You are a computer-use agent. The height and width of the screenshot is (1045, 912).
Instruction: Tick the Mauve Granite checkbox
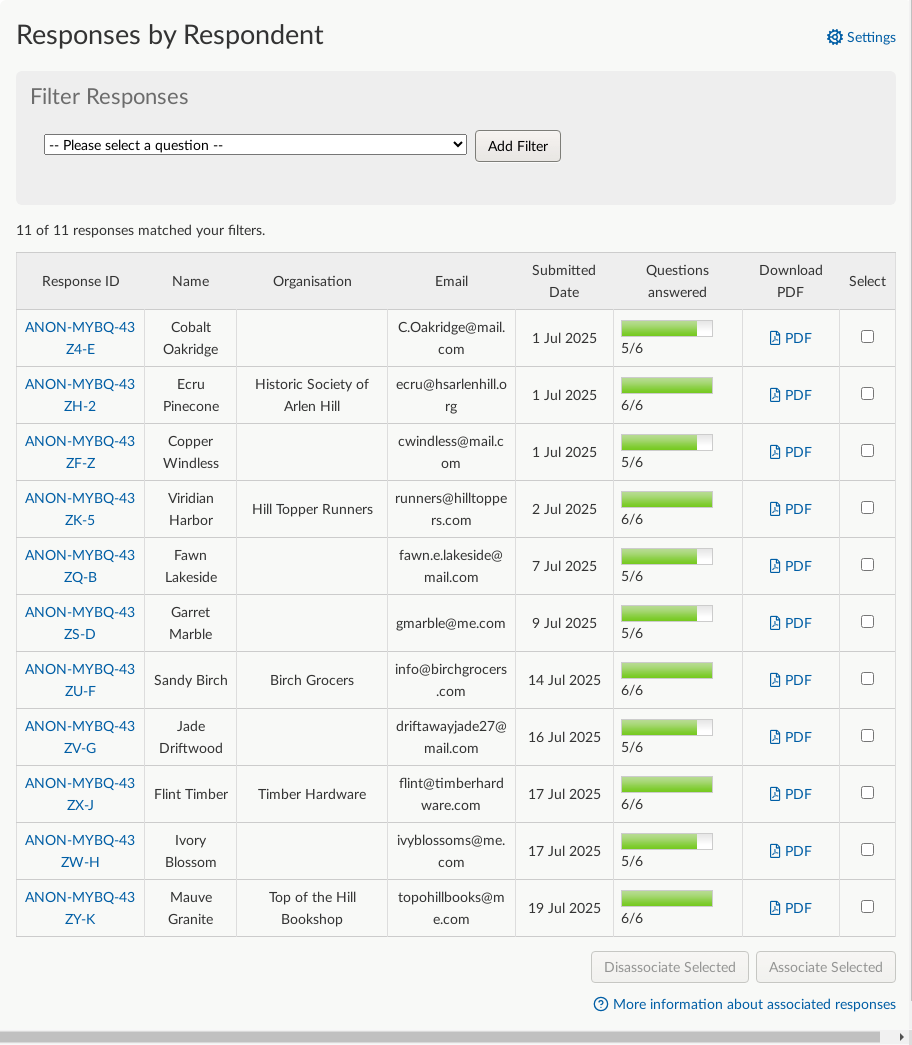point(867,906)
